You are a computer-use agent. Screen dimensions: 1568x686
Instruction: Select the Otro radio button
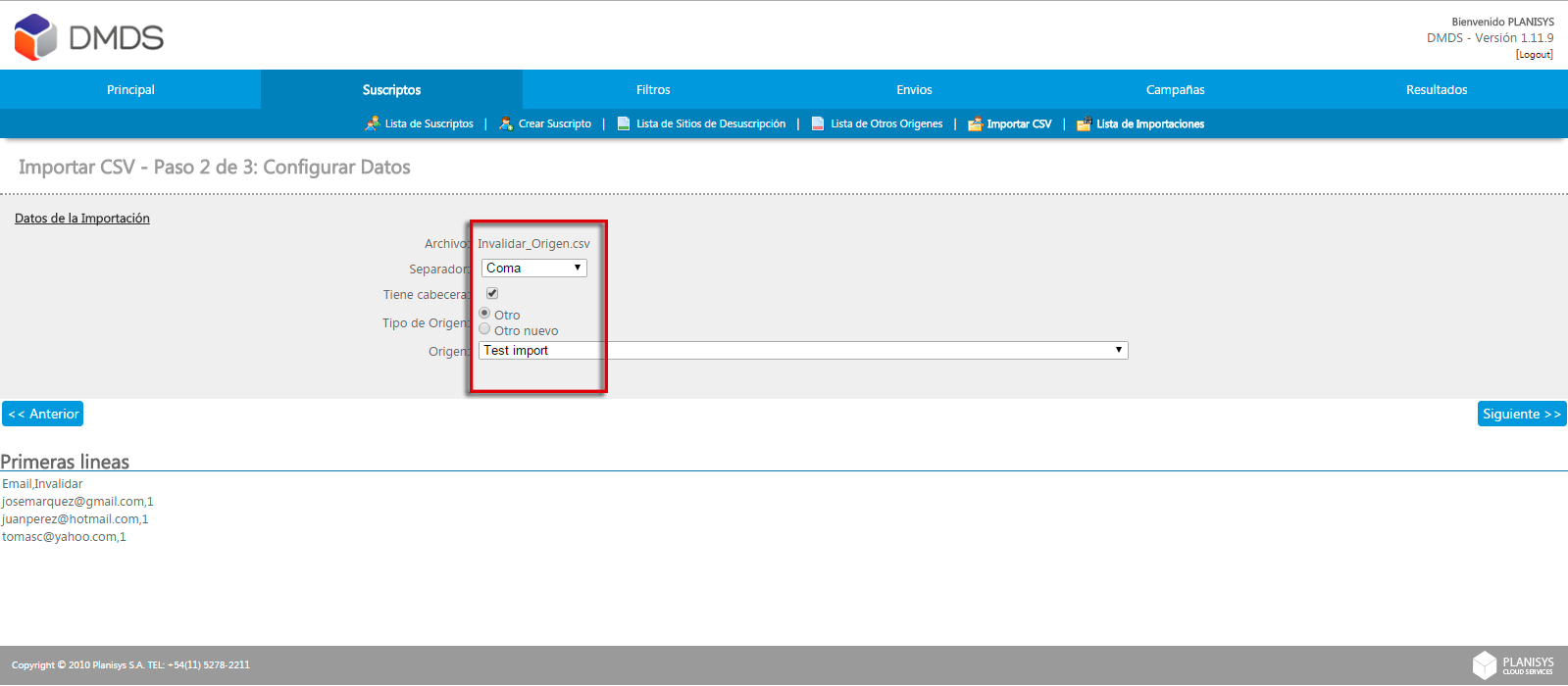click(x=484, y=314)
